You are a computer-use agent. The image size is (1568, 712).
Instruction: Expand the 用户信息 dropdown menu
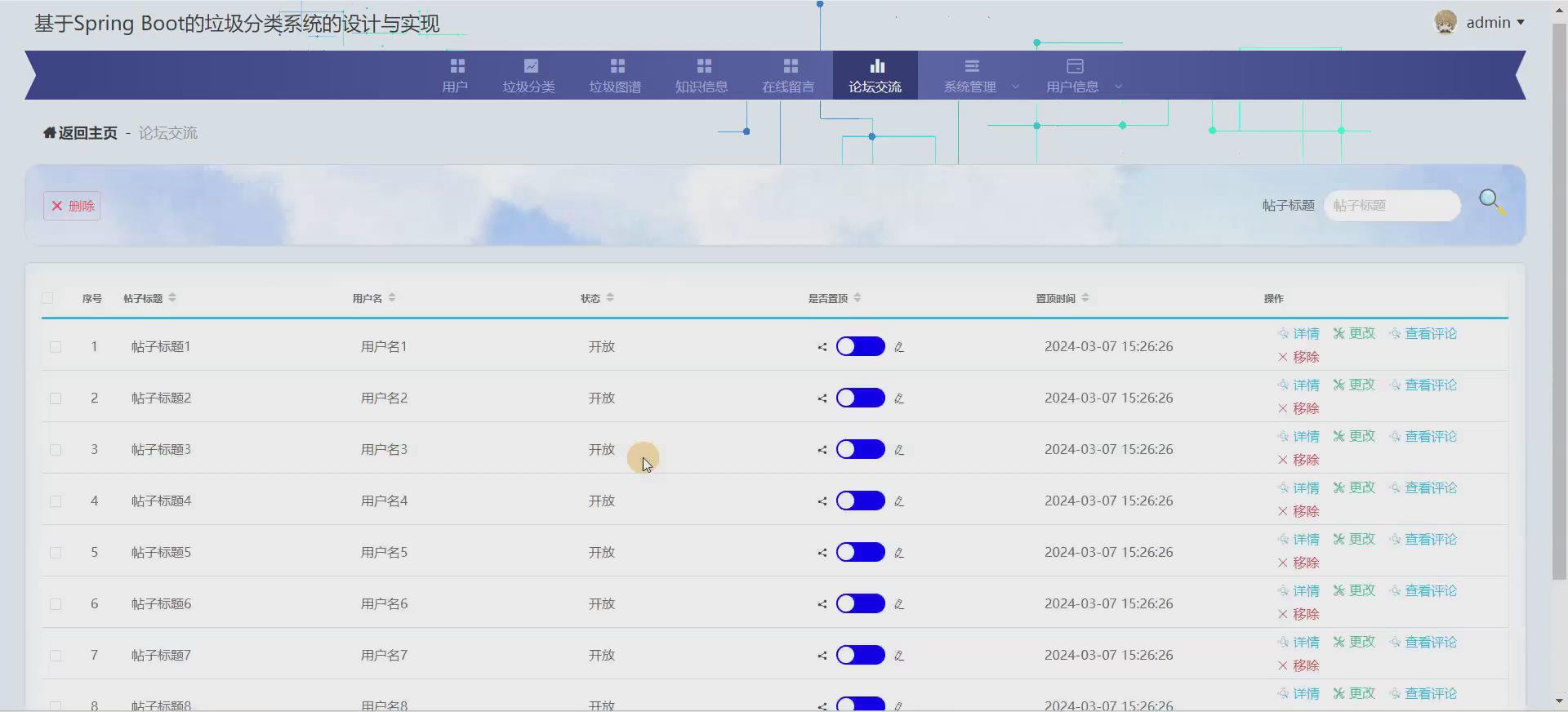(1083, 75)
